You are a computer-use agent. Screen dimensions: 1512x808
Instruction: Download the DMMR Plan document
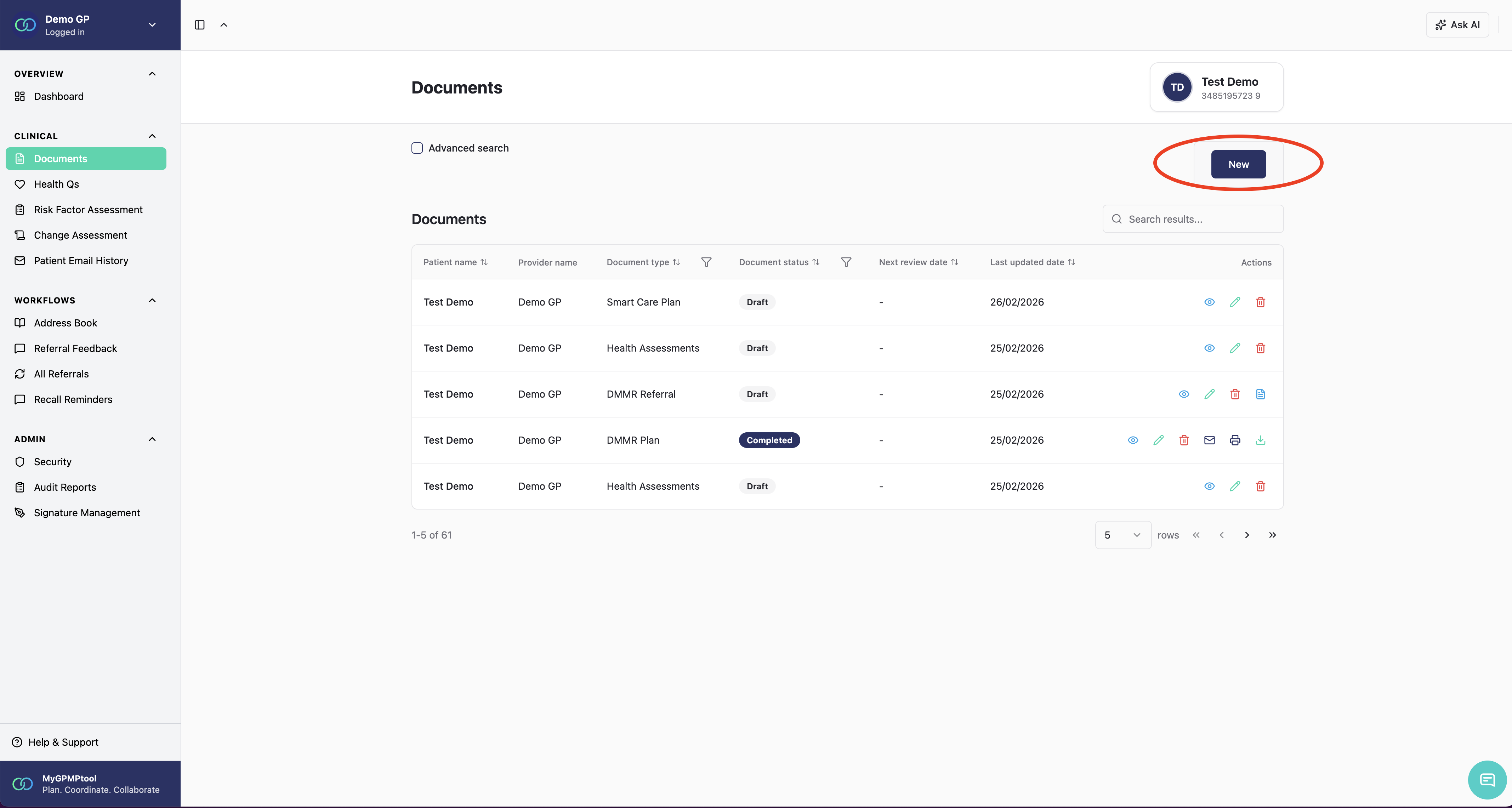1260,440
